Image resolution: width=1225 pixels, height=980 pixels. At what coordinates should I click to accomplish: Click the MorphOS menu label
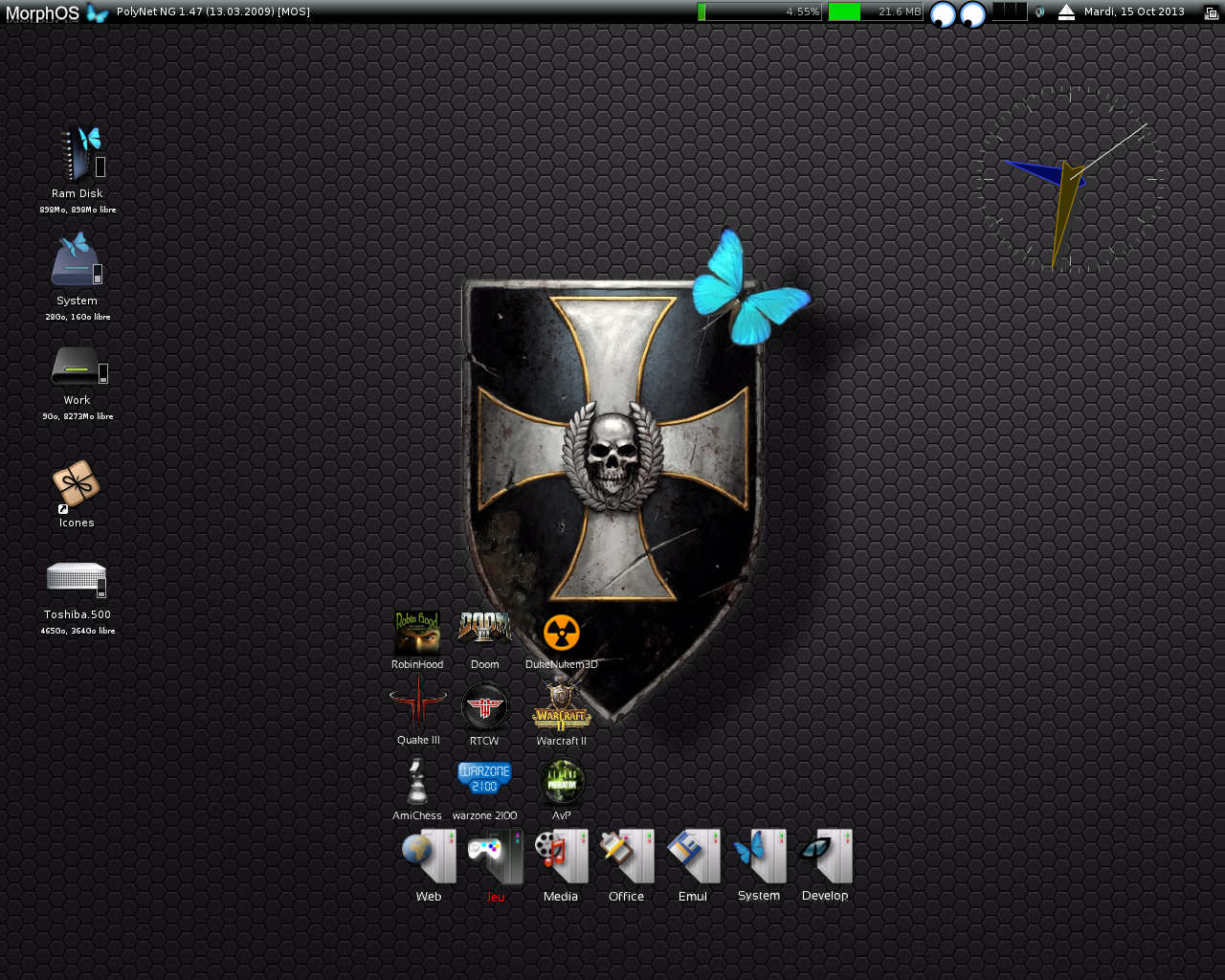[x=42, y=12]
